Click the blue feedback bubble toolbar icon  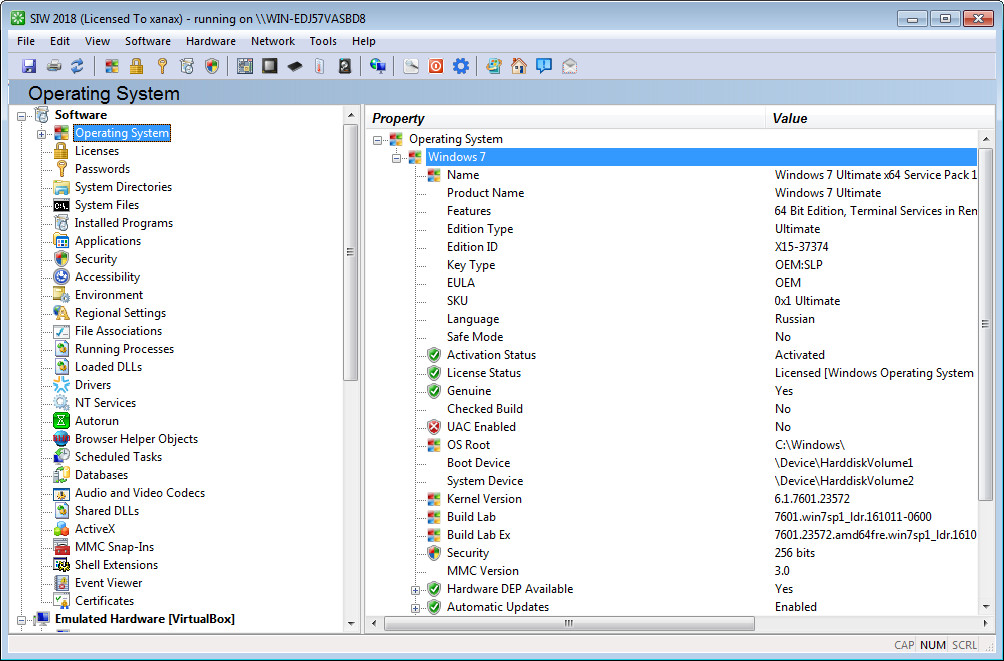[544, 66]
